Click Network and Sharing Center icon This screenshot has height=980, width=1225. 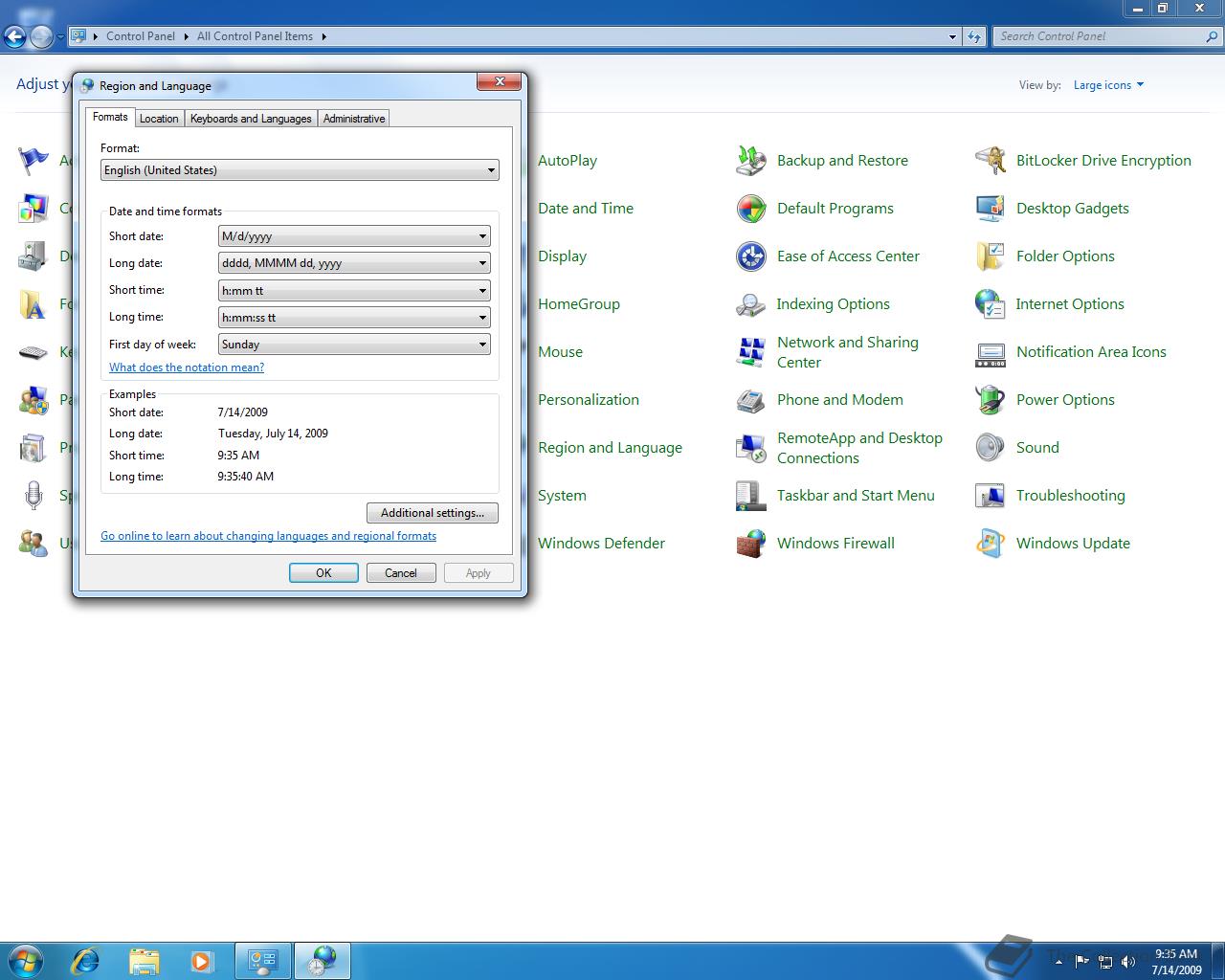[751, 352]
